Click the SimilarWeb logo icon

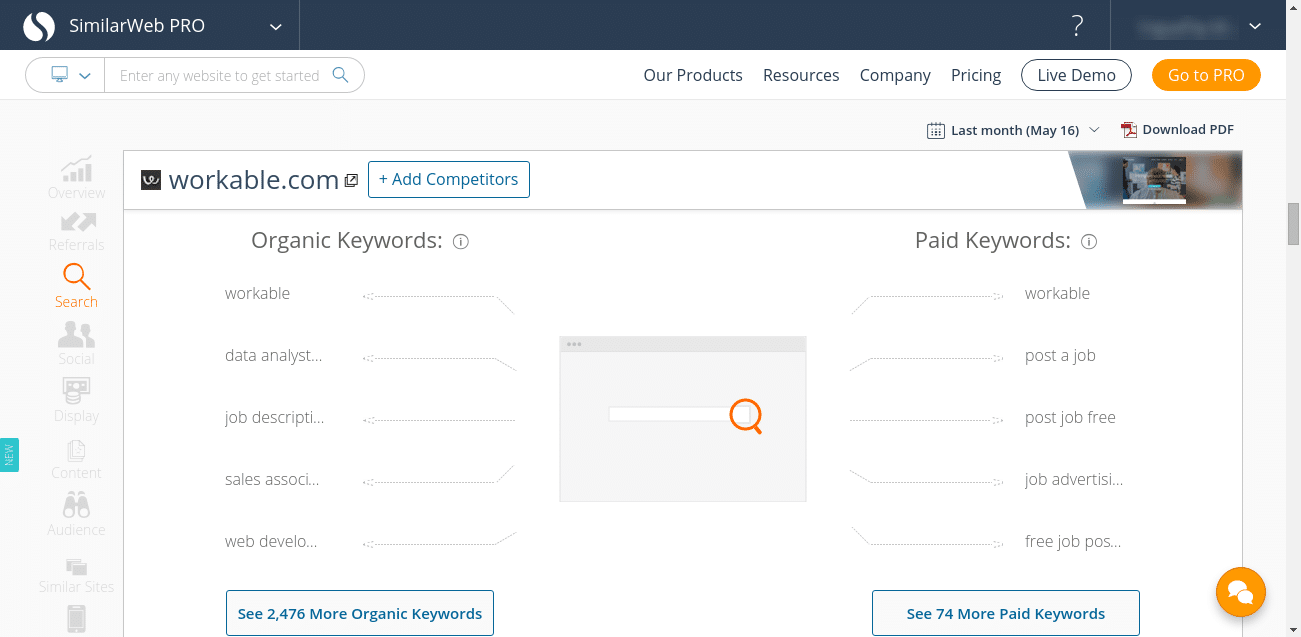click(39, 26)
